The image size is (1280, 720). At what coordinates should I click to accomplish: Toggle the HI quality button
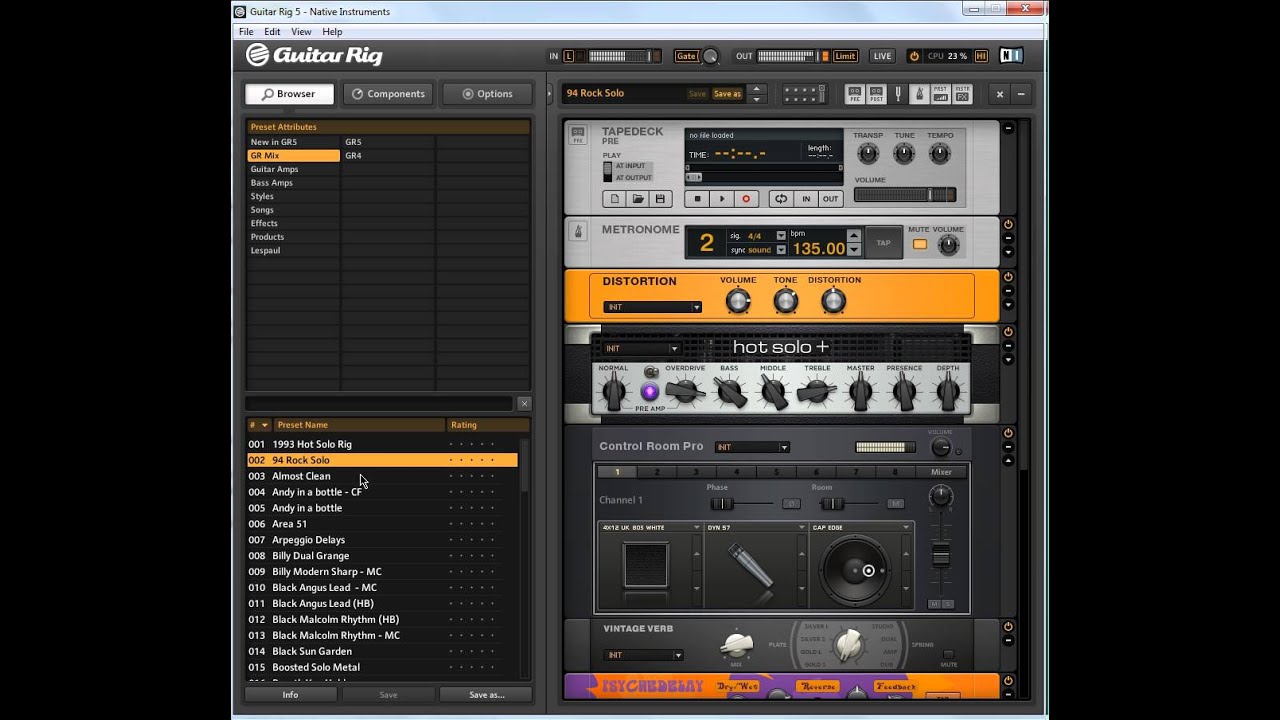point(981,56)
